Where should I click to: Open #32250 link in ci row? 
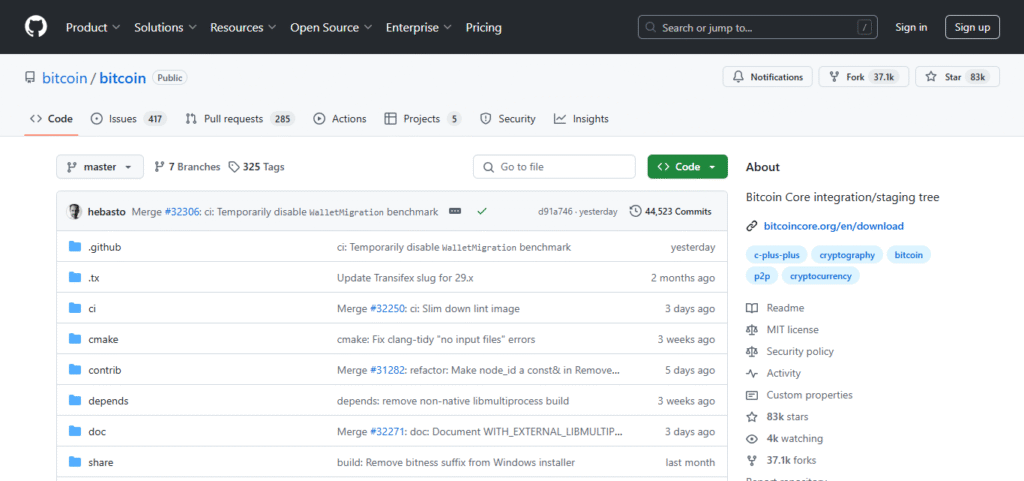click(389, 308)
